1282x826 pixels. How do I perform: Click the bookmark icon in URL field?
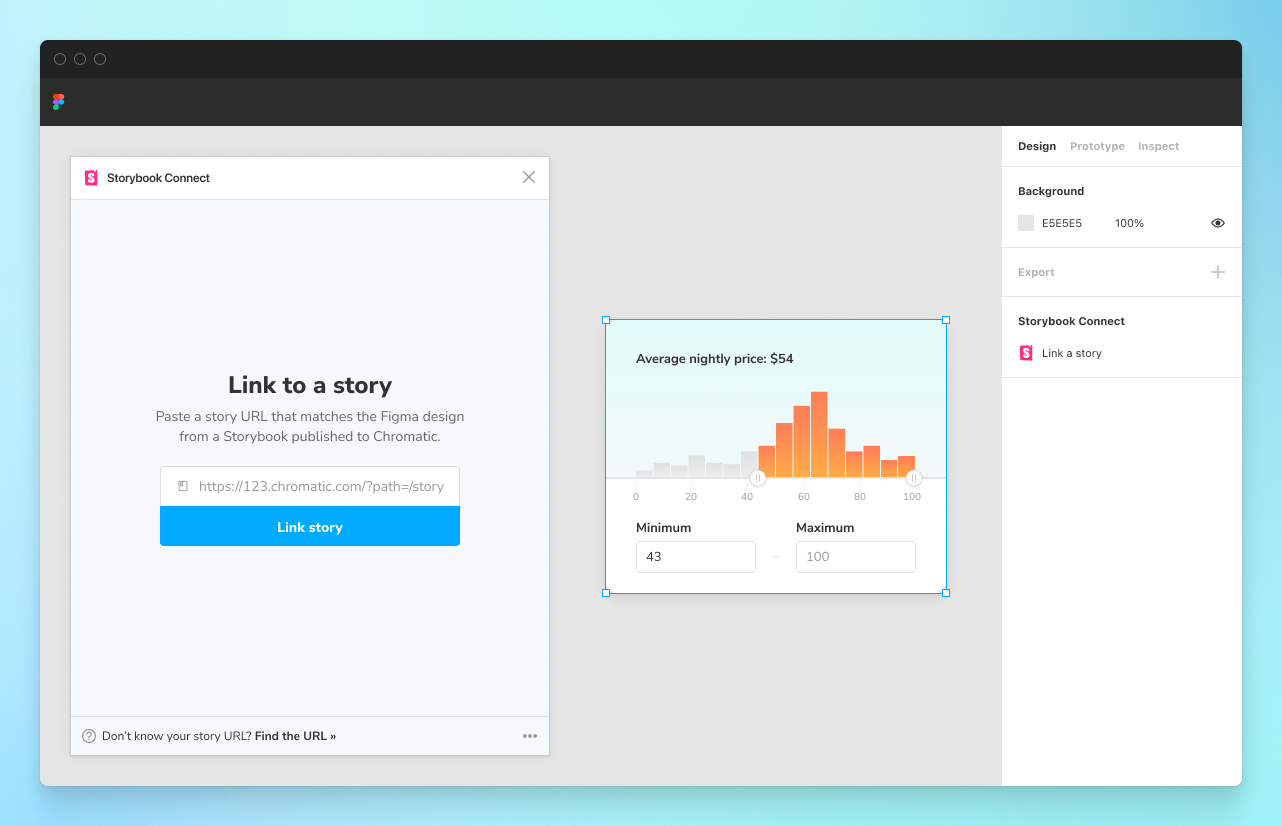(x=183, y=486)
